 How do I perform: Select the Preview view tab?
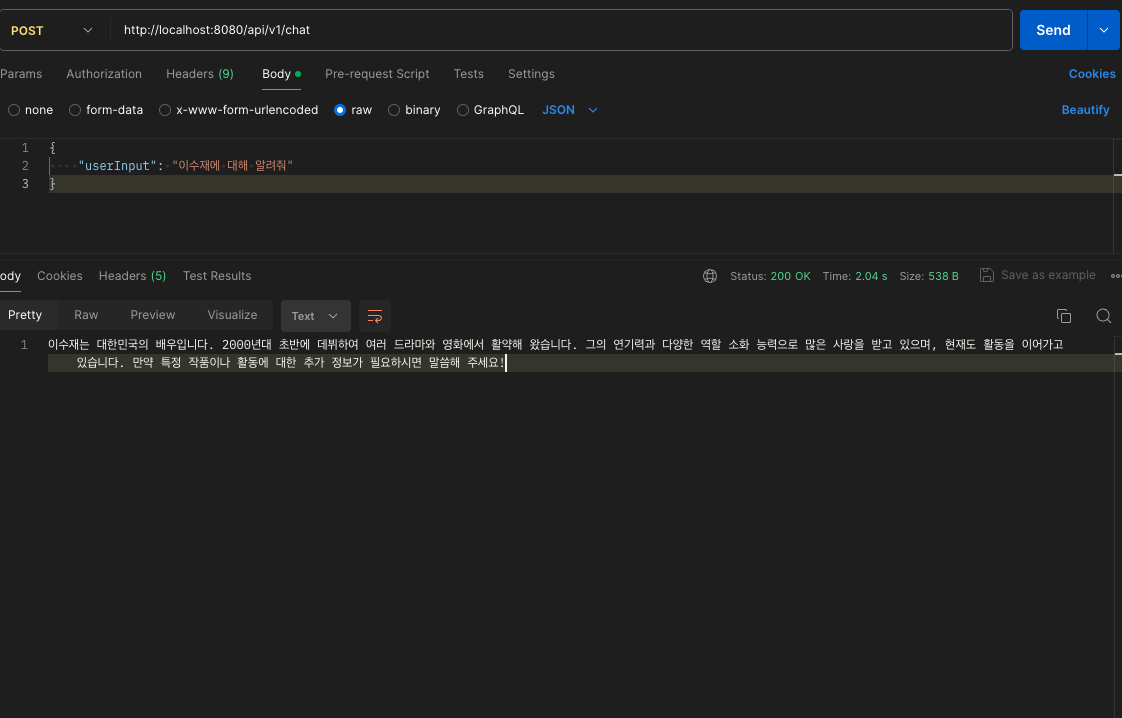(152, 315)
